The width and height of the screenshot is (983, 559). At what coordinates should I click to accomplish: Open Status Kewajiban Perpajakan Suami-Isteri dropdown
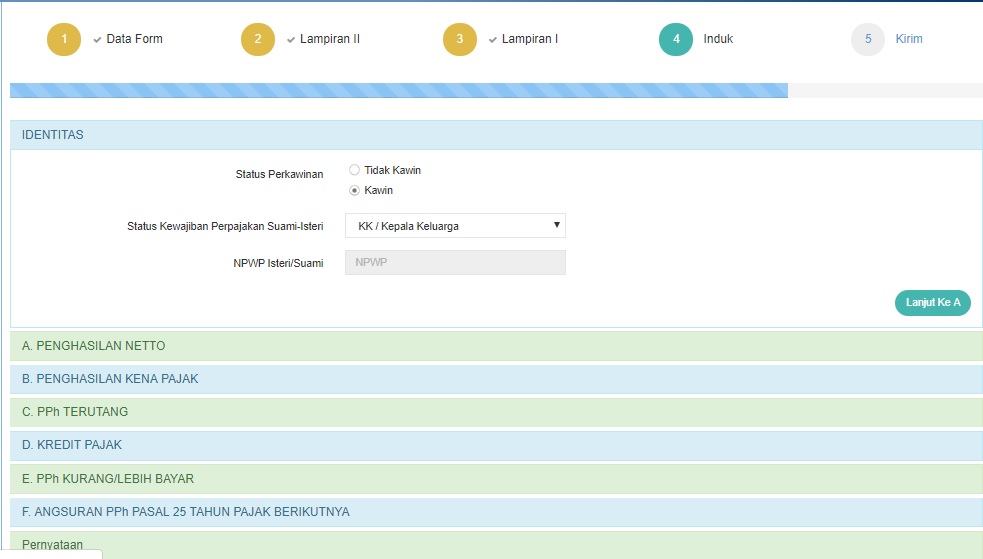(455, 226)
